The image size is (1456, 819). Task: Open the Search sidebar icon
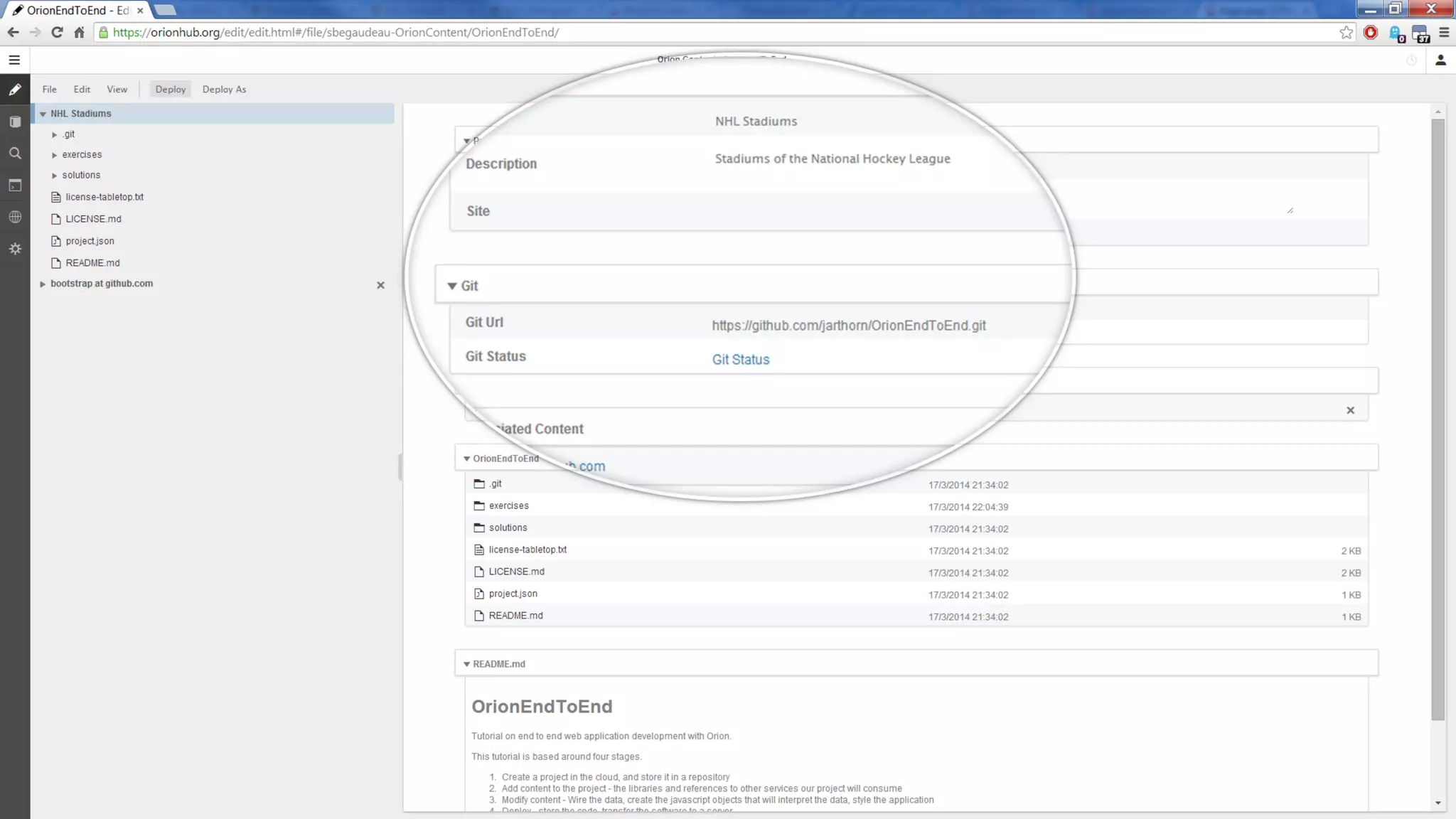pos(15,154)
